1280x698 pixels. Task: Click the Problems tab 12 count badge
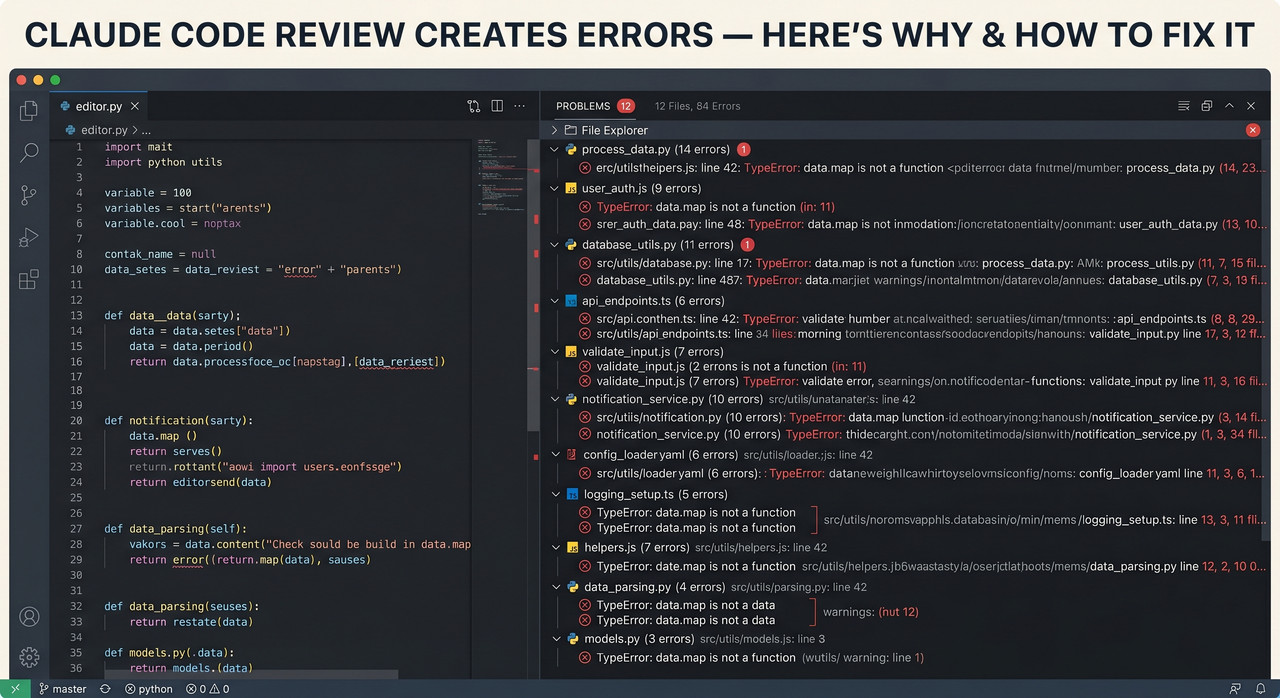coord(626,106)
